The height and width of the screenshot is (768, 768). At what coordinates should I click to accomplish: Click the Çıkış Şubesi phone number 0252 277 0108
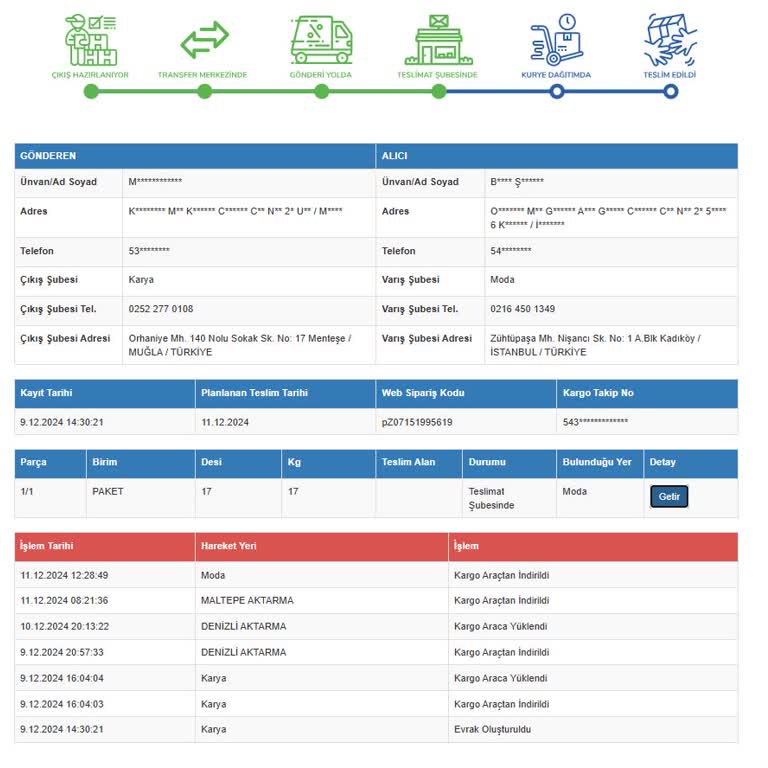[x=161, y=309]
